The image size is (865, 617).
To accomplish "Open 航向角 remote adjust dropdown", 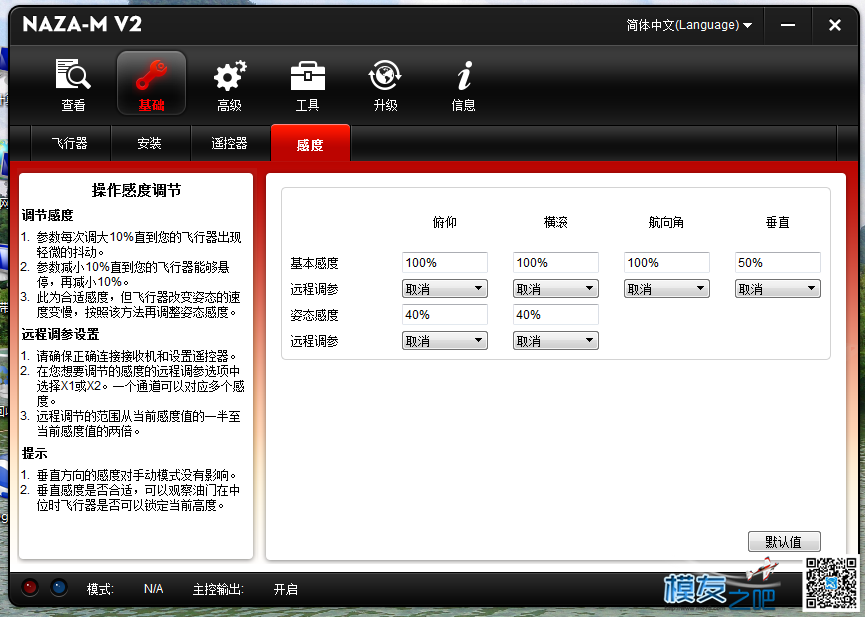I will pos(666,289).
